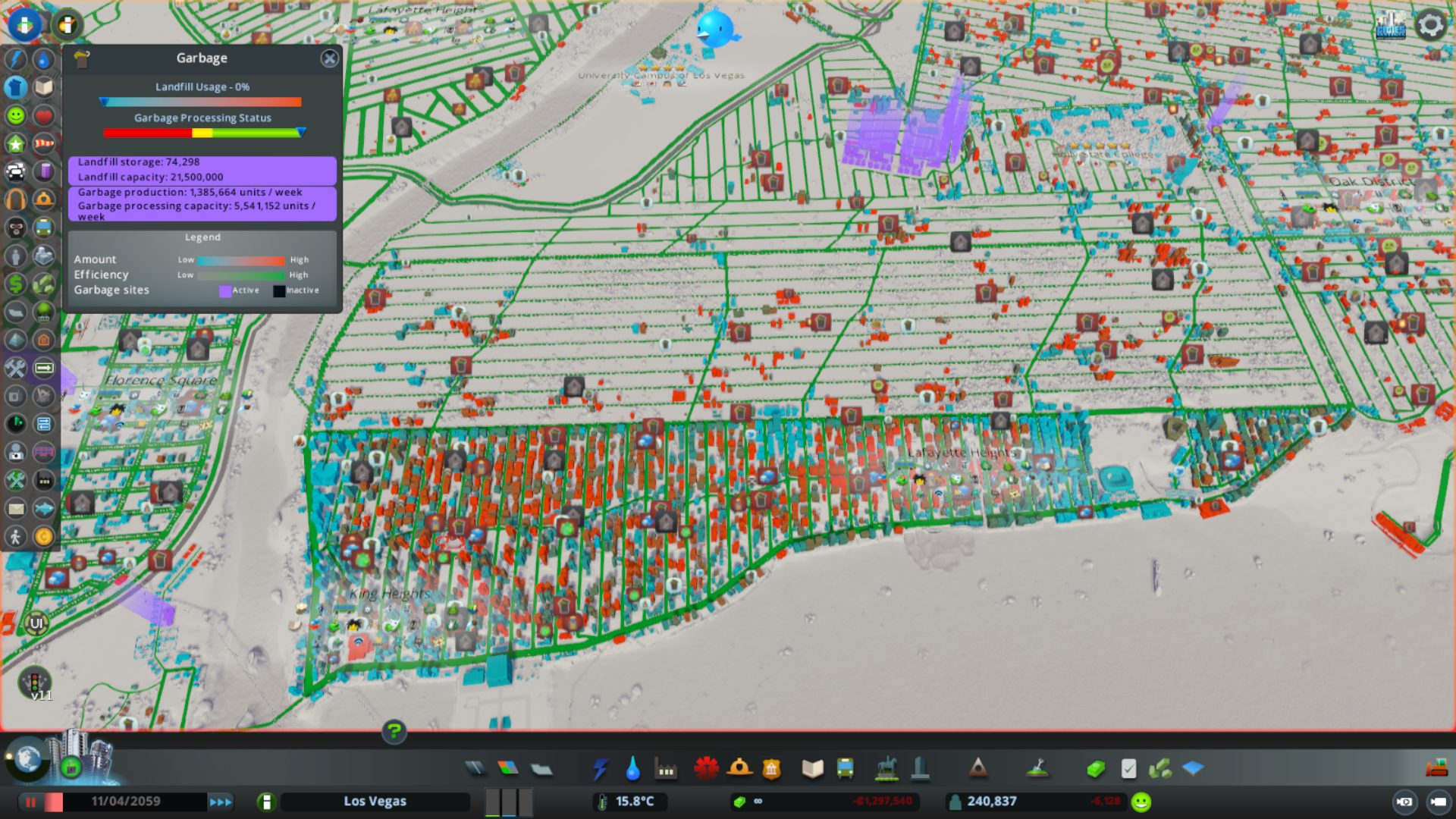Click the Garbage production 1,385,664 units text
The height and width of the screenshot is (819, 1456).
[190, 193]
